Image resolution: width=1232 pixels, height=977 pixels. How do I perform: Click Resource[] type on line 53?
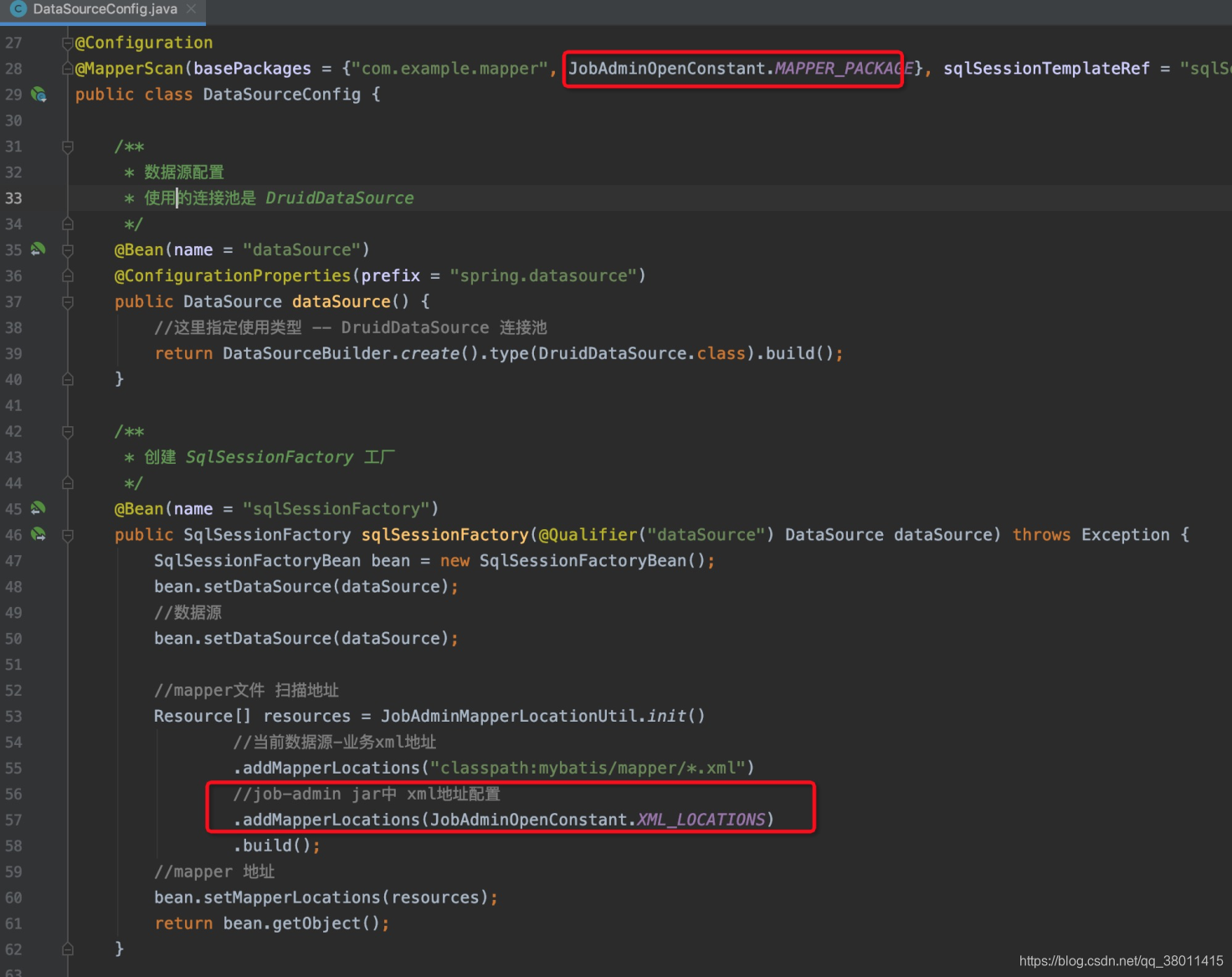(203, 717)
